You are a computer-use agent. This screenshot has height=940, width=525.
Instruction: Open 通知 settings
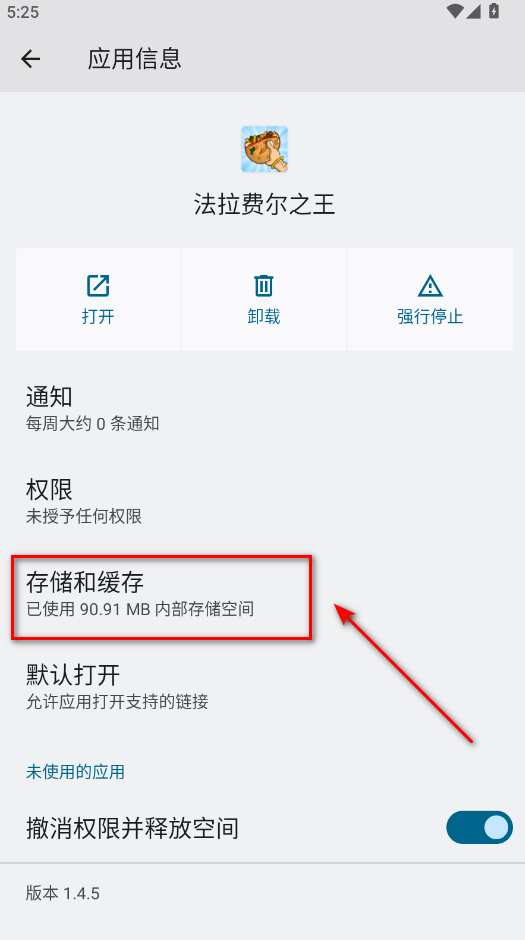[262, 409]
